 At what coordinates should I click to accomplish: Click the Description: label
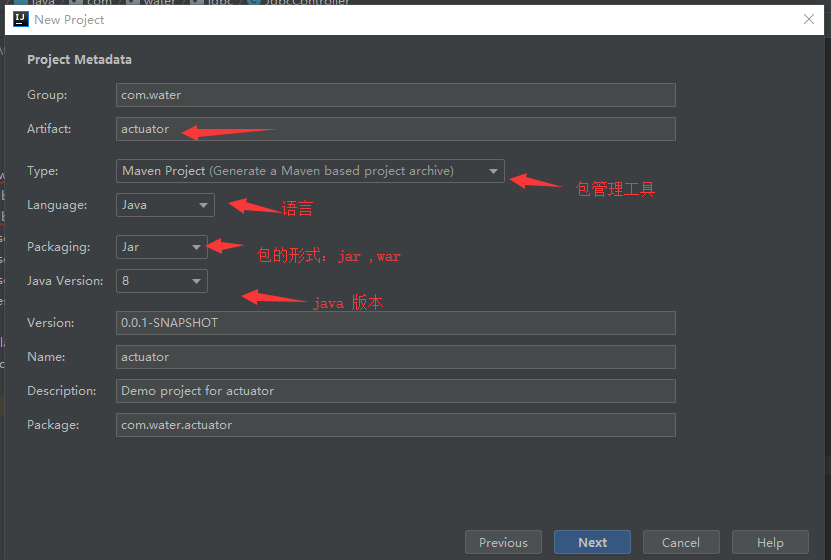[61, 390]
